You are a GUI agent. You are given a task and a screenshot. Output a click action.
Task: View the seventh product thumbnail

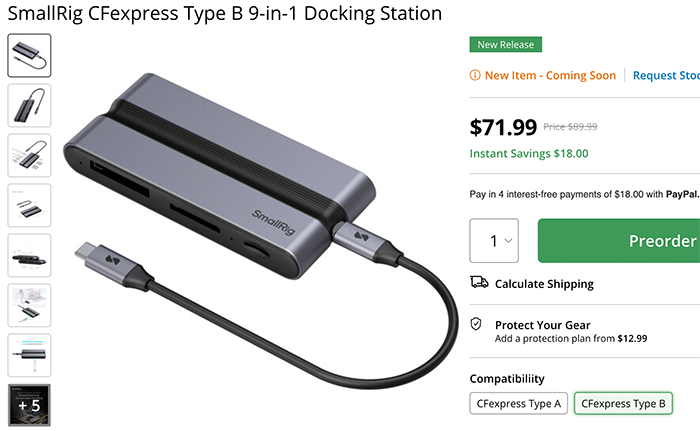point(29,355)
